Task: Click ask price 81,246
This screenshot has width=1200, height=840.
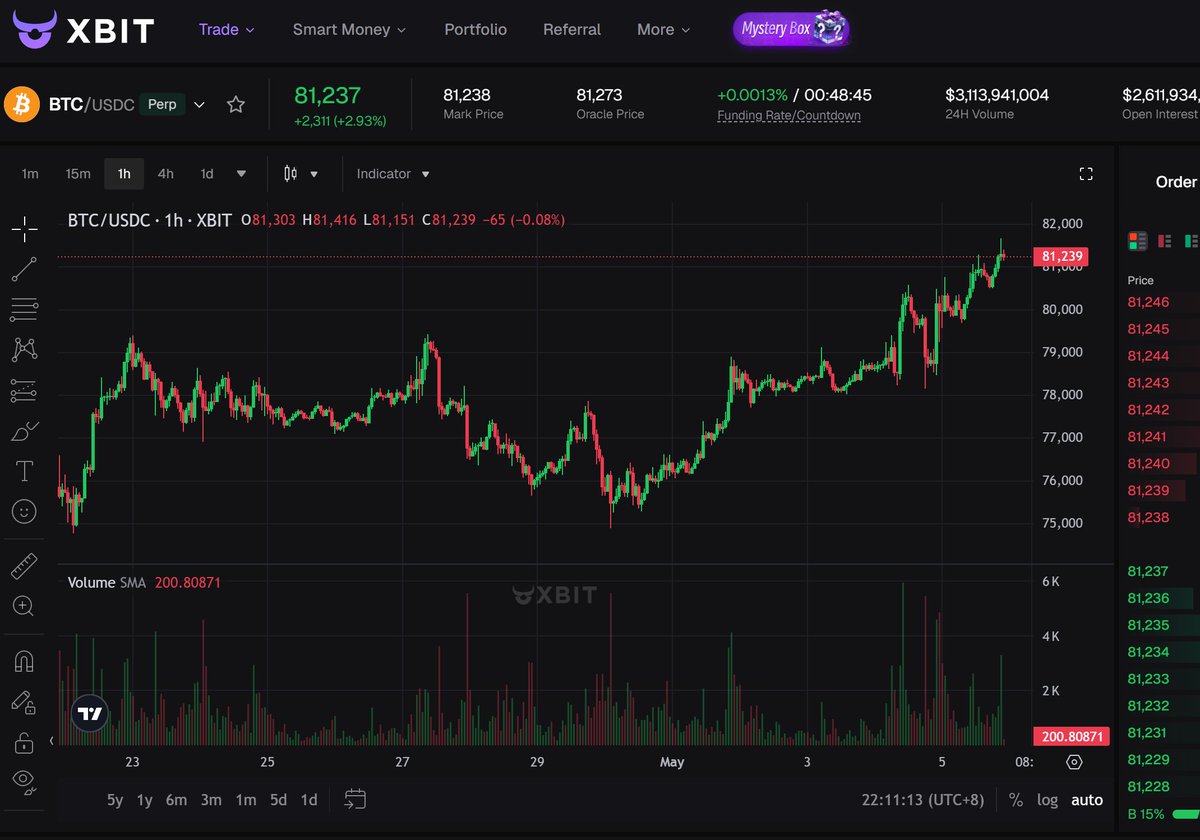Action: tap(1148, 302)
